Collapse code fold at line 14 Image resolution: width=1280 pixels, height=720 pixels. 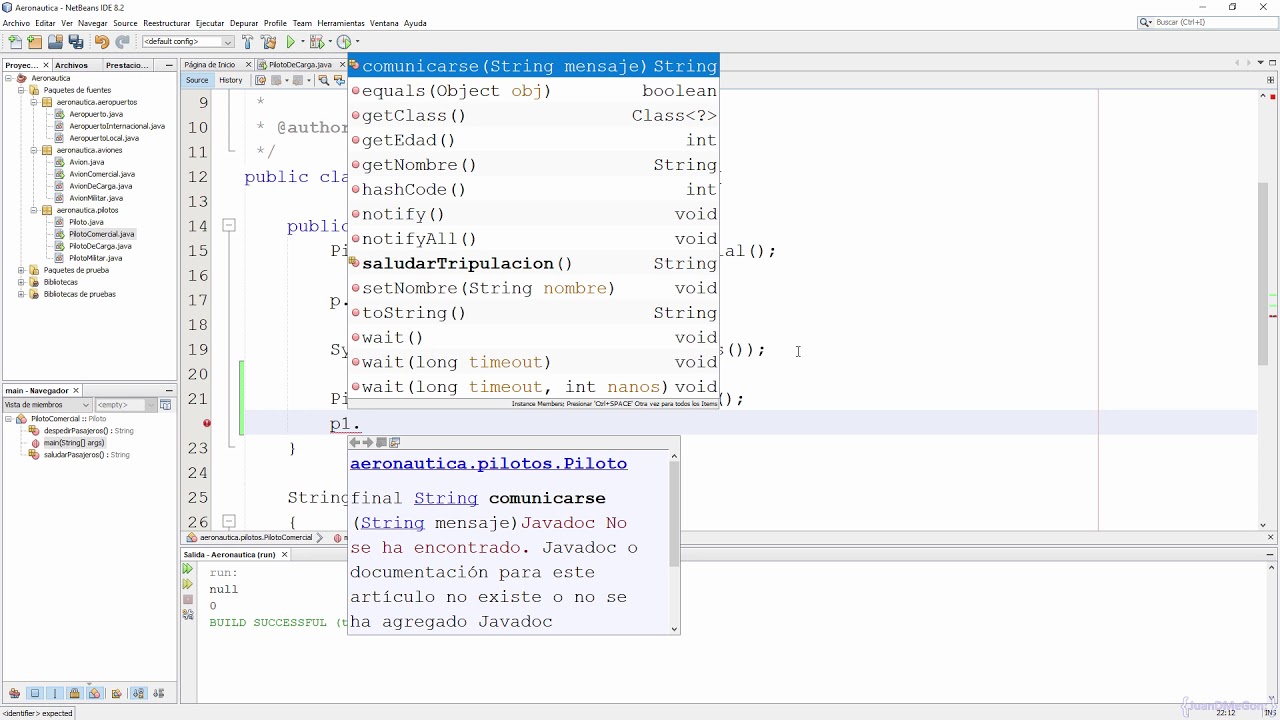[228, 226]
